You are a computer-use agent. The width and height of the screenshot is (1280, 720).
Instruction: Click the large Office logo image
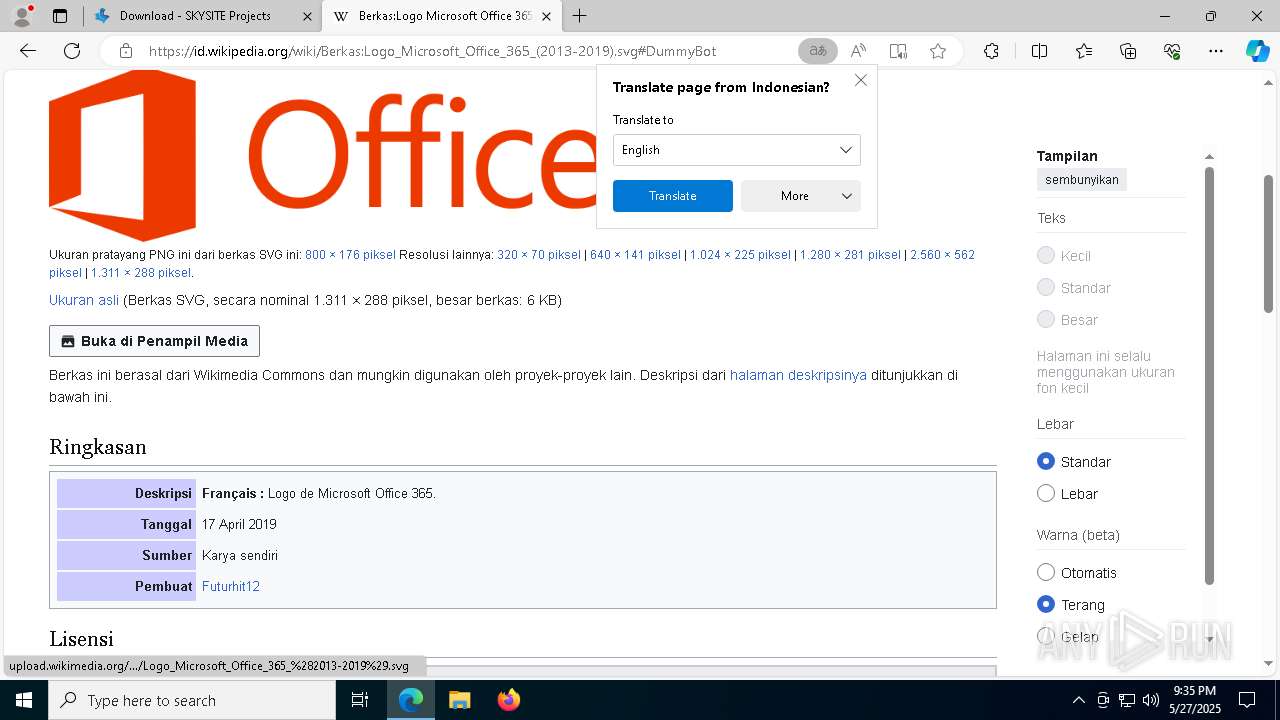coord(322,155)
